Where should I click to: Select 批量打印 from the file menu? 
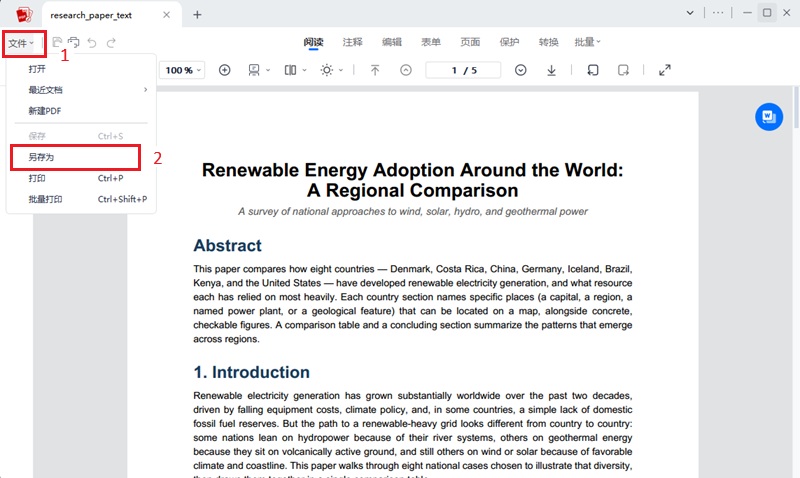point(81,199)
